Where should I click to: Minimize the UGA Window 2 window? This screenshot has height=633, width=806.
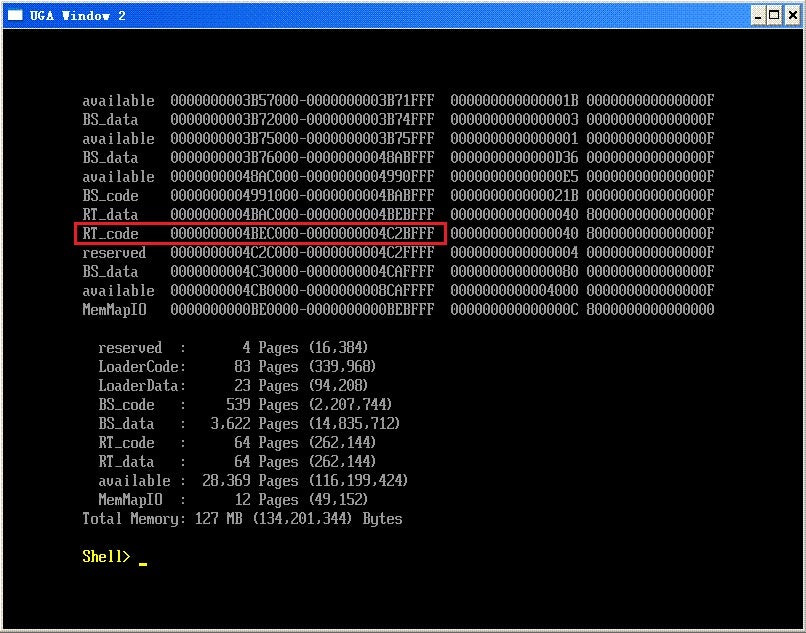[x=756, y=15]
